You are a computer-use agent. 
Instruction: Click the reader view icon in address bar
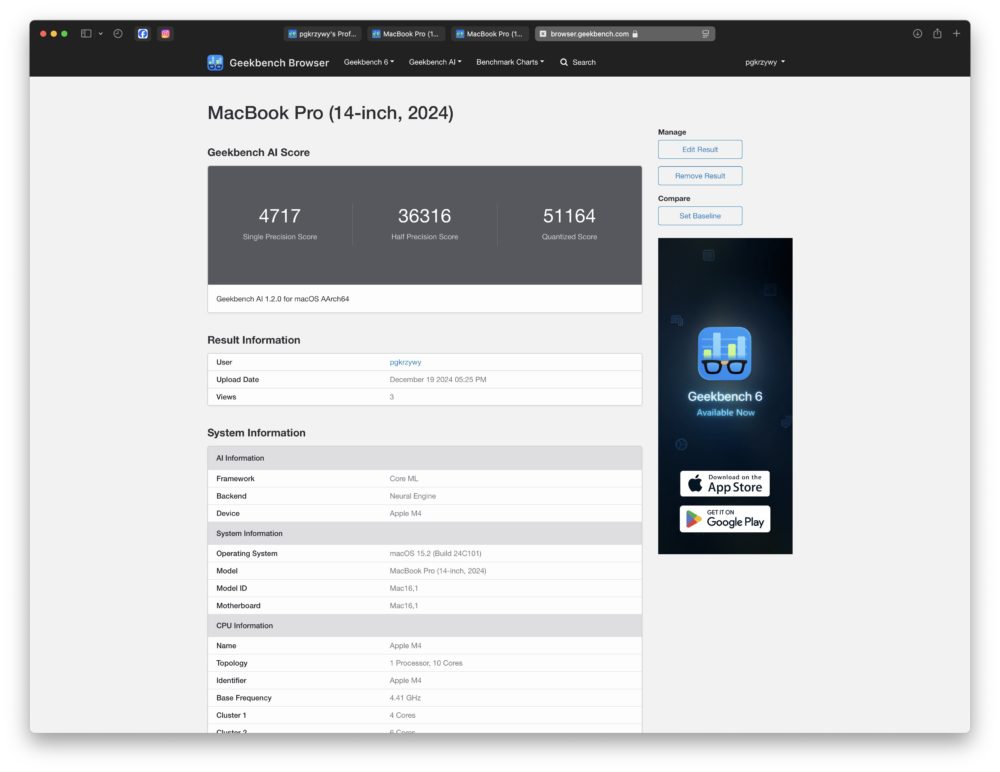point(705,34)
